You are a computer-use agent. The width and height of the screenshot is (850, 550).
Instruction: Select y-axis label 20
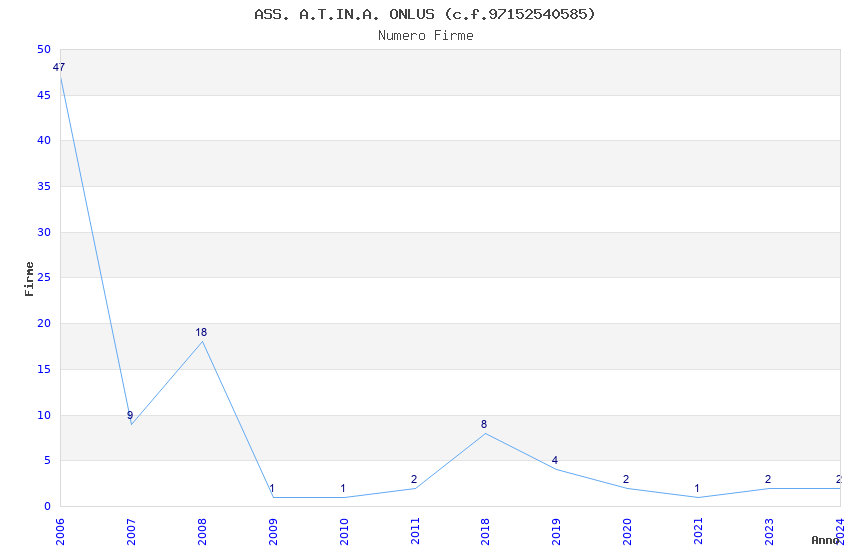click(x=44, y=323)
